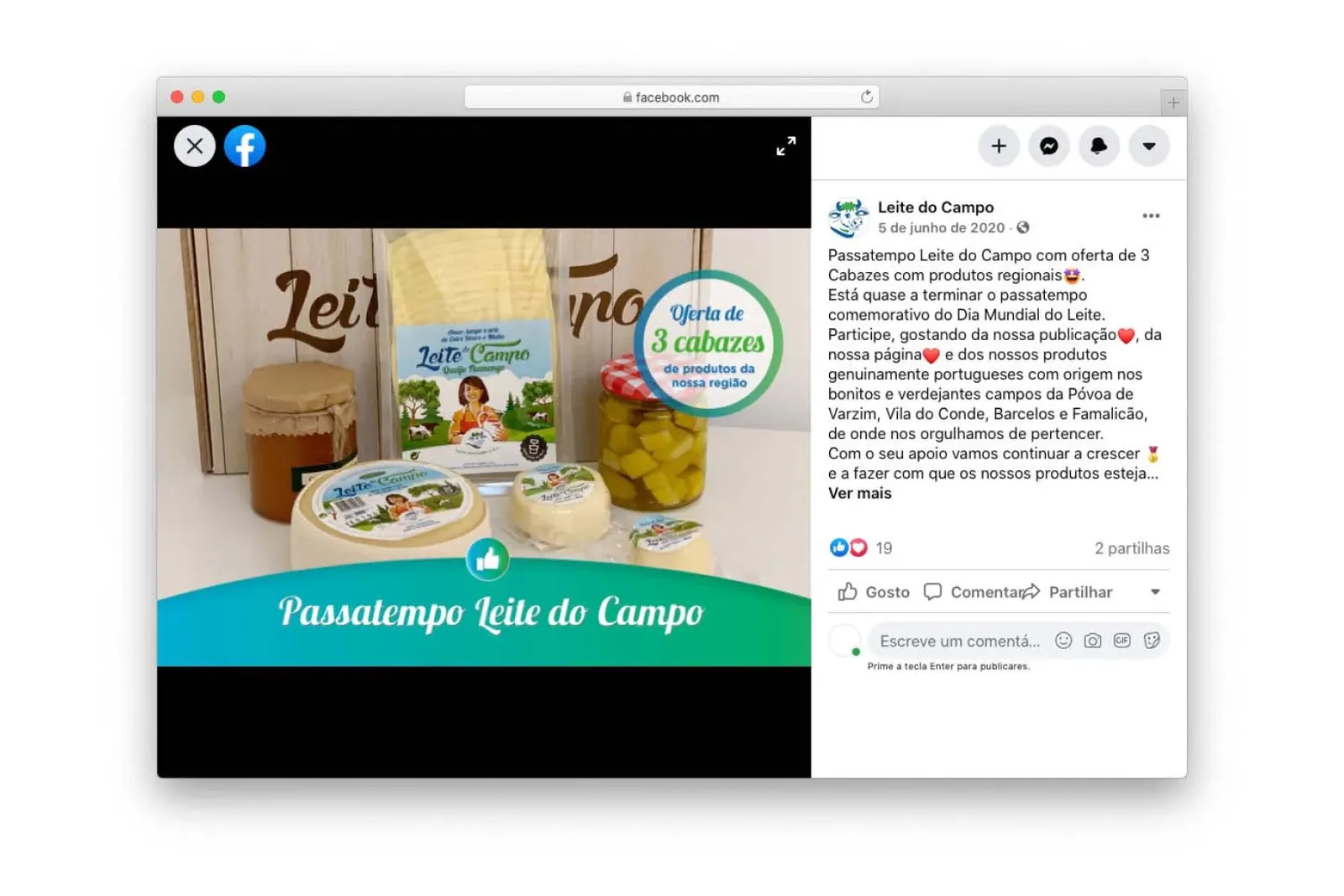Minimize the window with the yellow button
Screen dimensions: 1344x896
198,97
